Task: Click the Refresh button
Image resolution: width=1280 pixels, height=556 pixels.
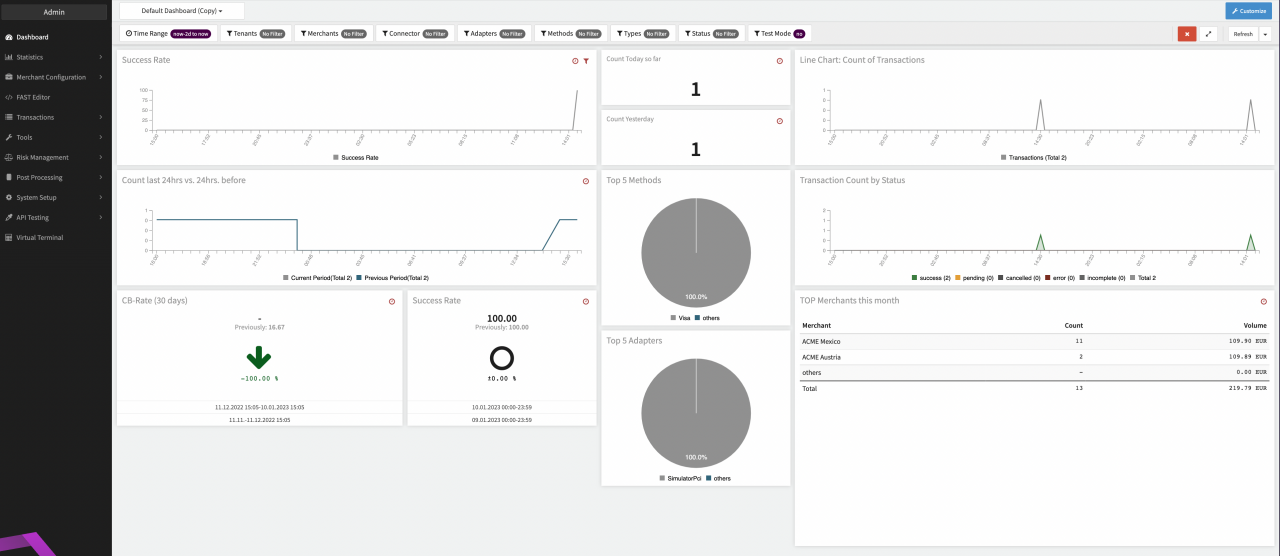Action: click(x=1242, y=34)
